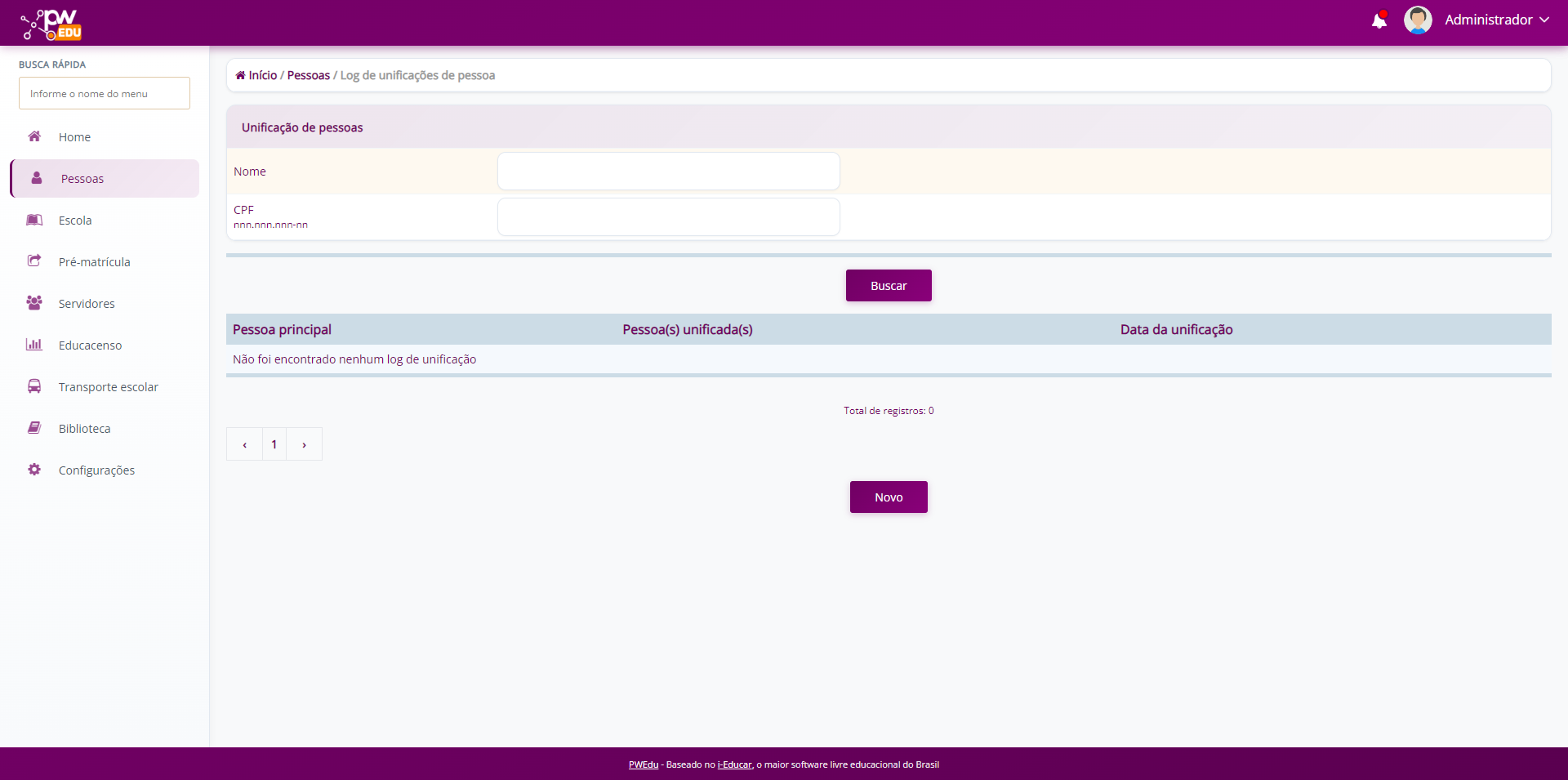Click the Escola book icon
The image size is (1568, 780).
tap(34, 220)
